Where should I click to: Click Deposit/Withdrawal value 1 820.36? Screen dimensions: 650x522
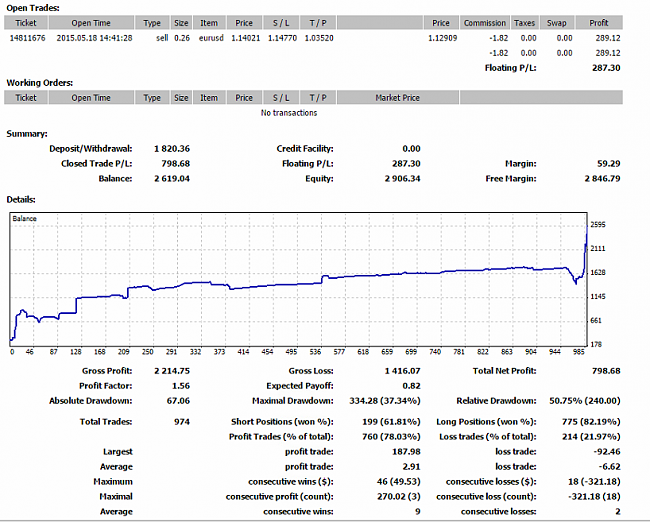(172, 149)
